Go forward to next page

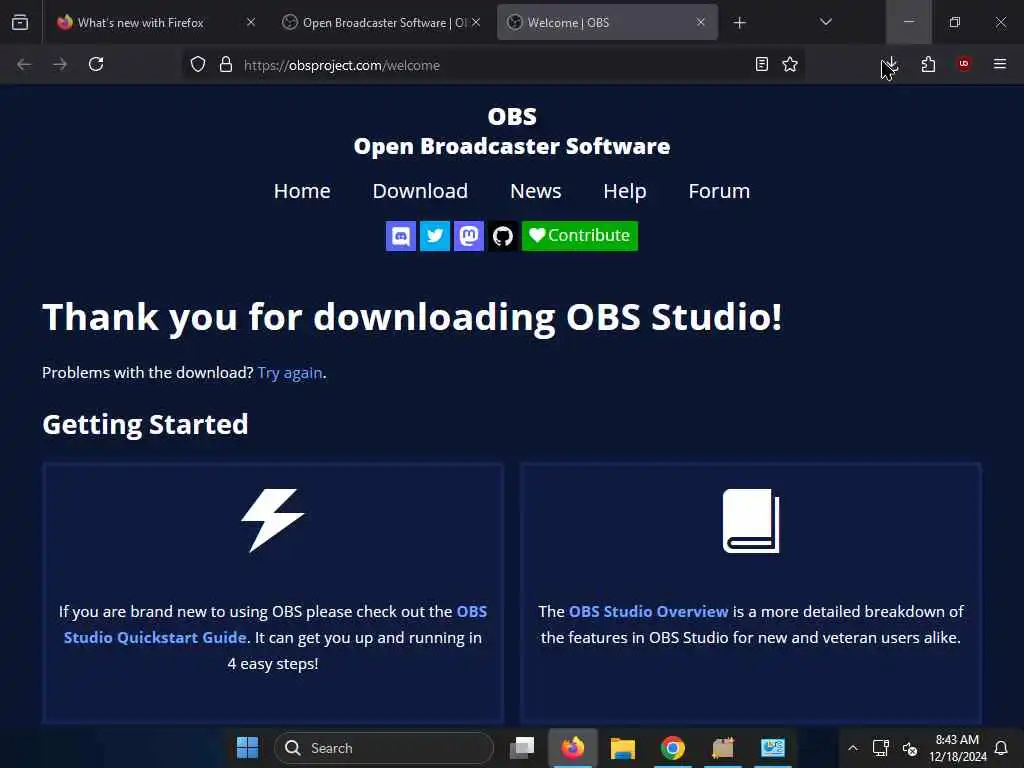click(x=60, y=64)
